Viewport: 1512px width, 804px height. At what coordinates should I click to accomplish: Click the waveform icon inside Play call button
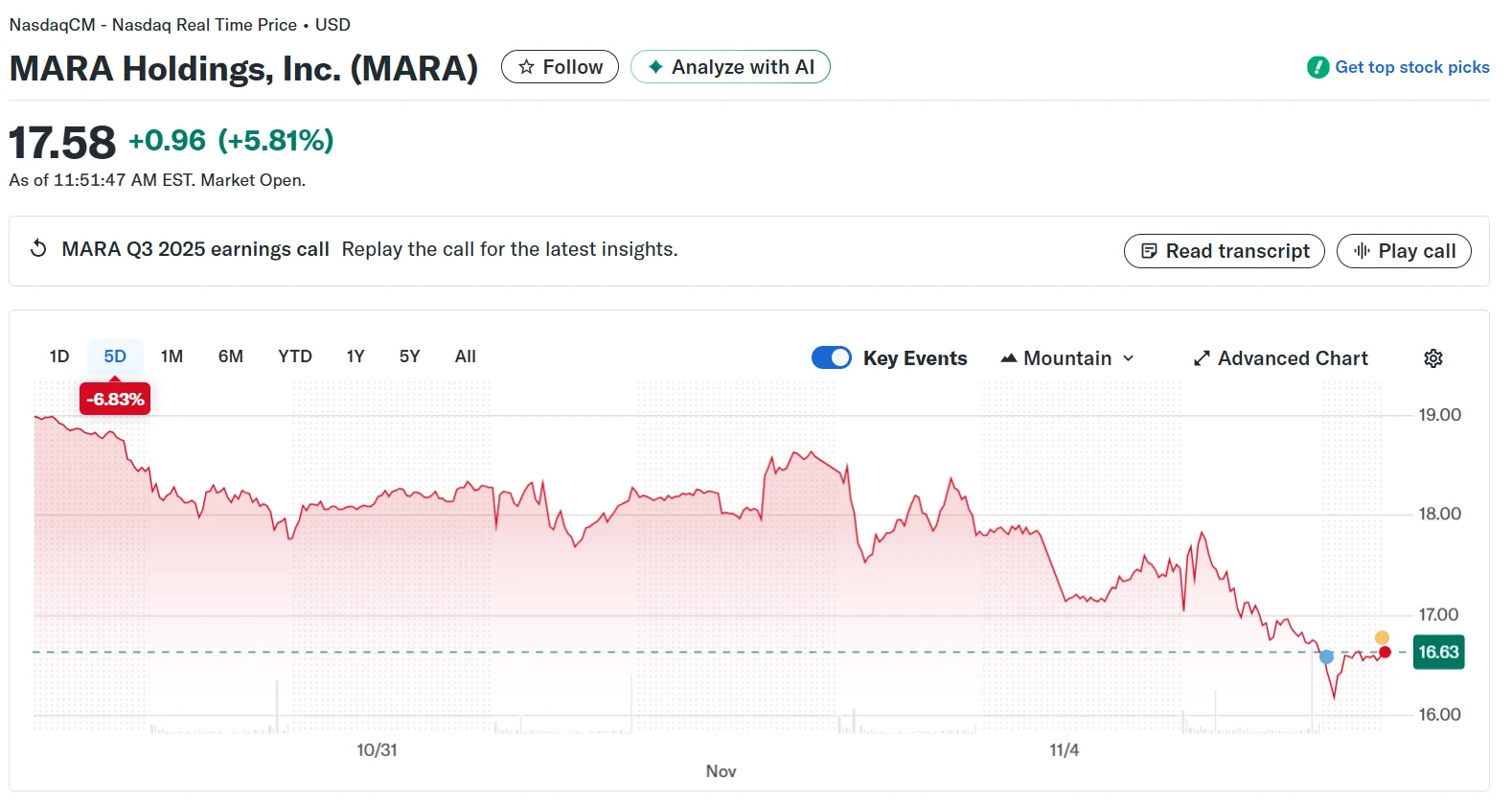click(x=1364, y=250)
